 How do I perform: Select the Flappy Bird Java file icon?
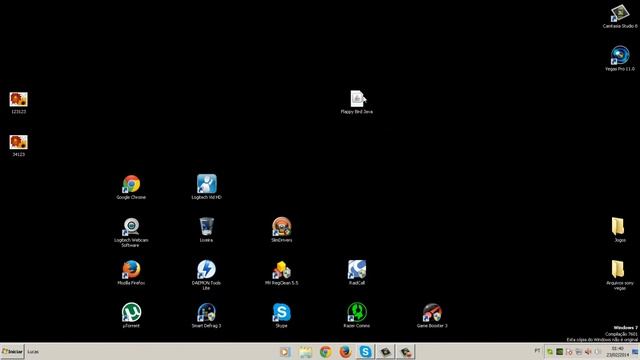click(x=357, y=102)
